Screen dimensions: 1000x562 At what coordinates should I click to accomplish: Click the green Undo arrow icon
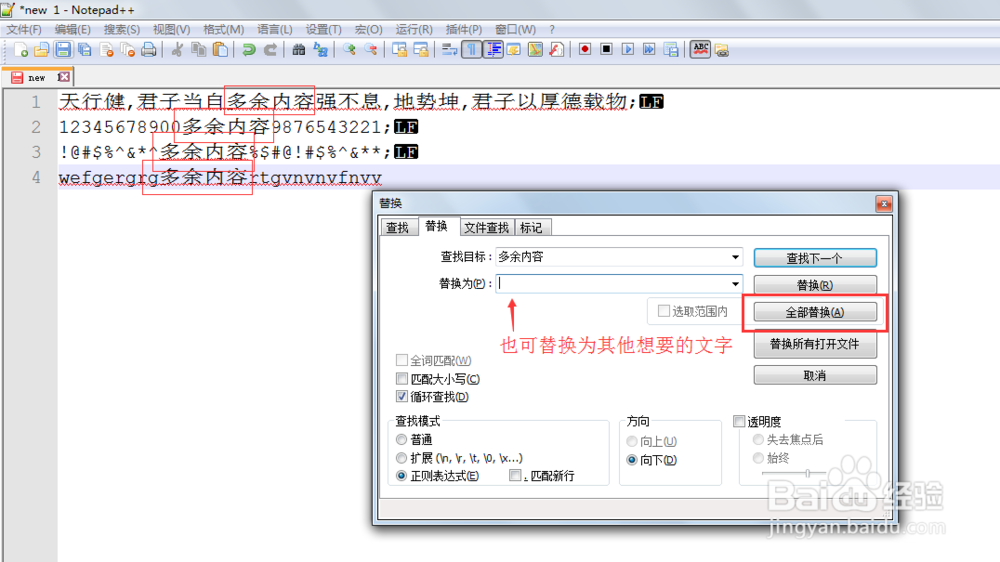pos(249,50)
